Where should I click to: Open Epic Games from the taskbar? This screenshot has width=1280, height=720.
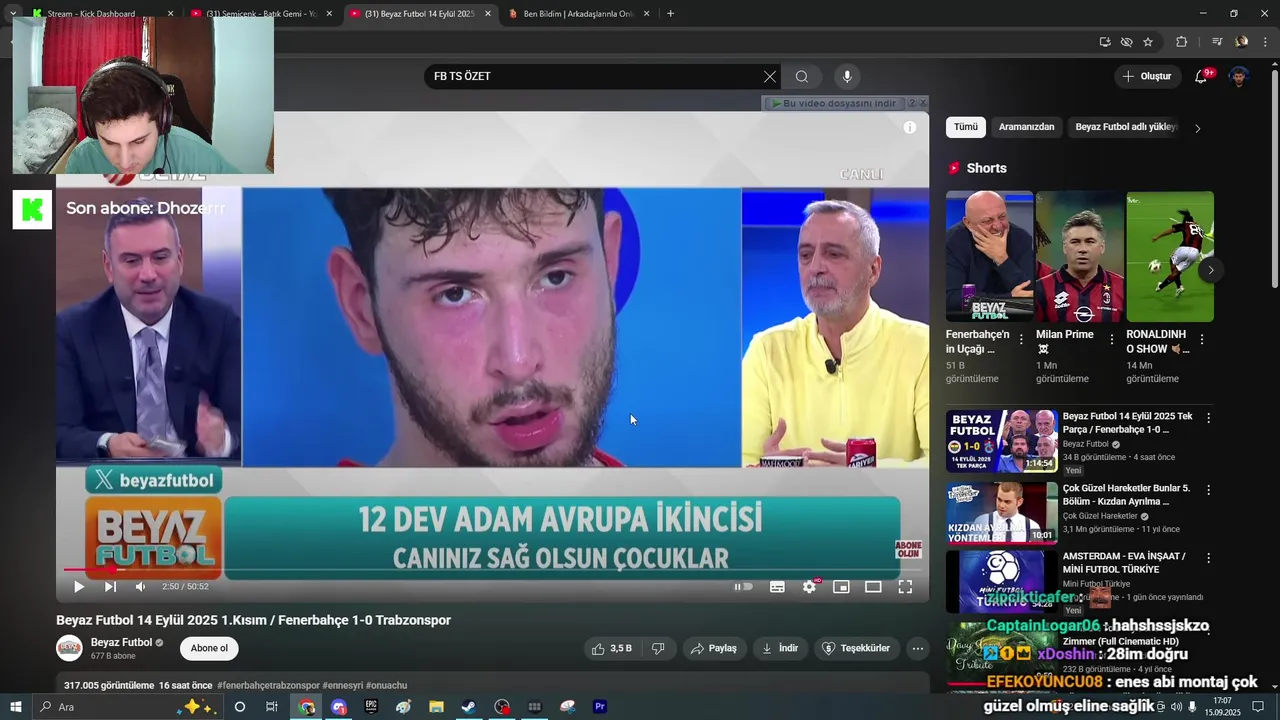[x=371, y=706]
